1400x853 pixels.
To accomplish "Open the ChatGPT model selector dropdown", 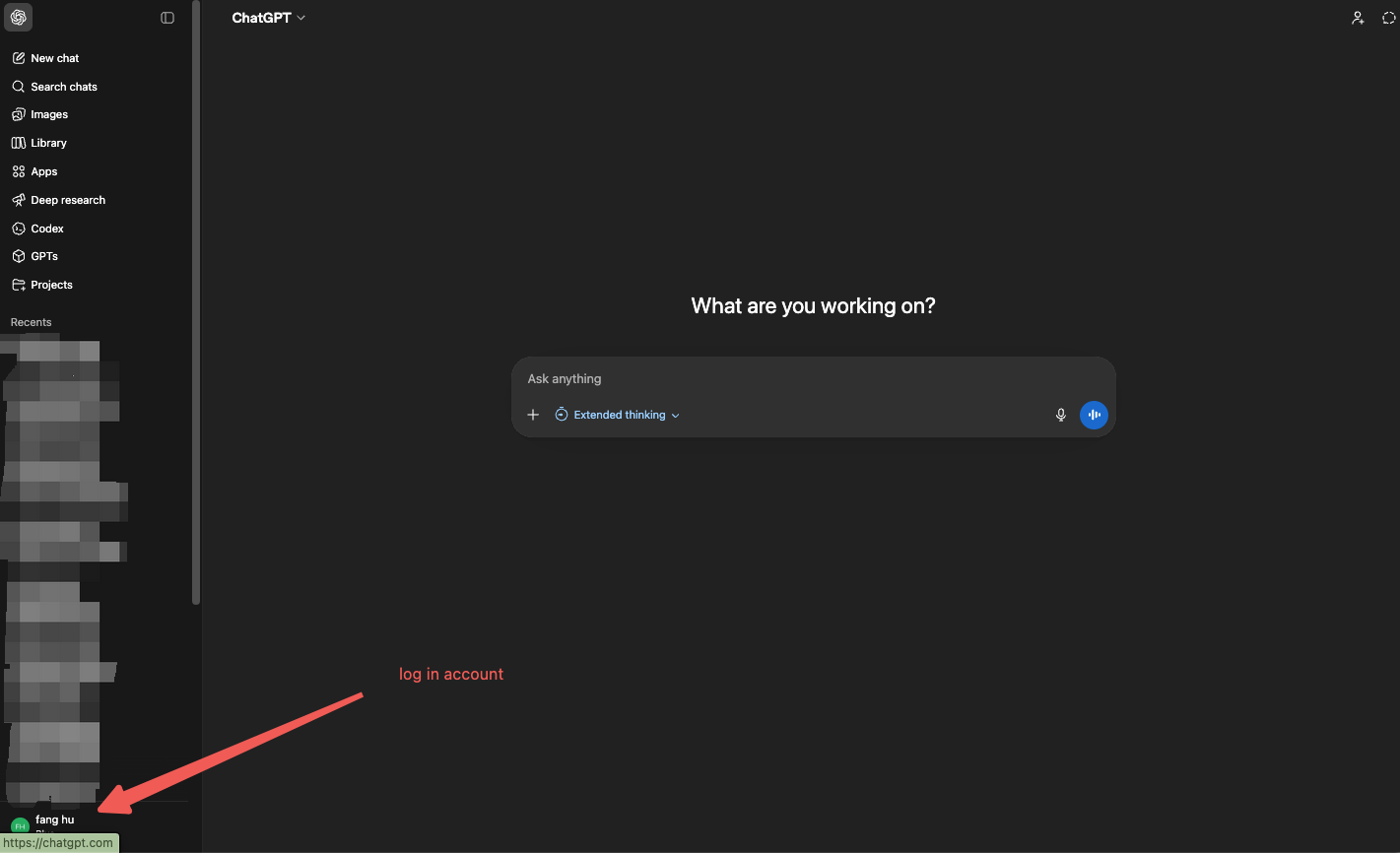I will [x=268, y=18].
